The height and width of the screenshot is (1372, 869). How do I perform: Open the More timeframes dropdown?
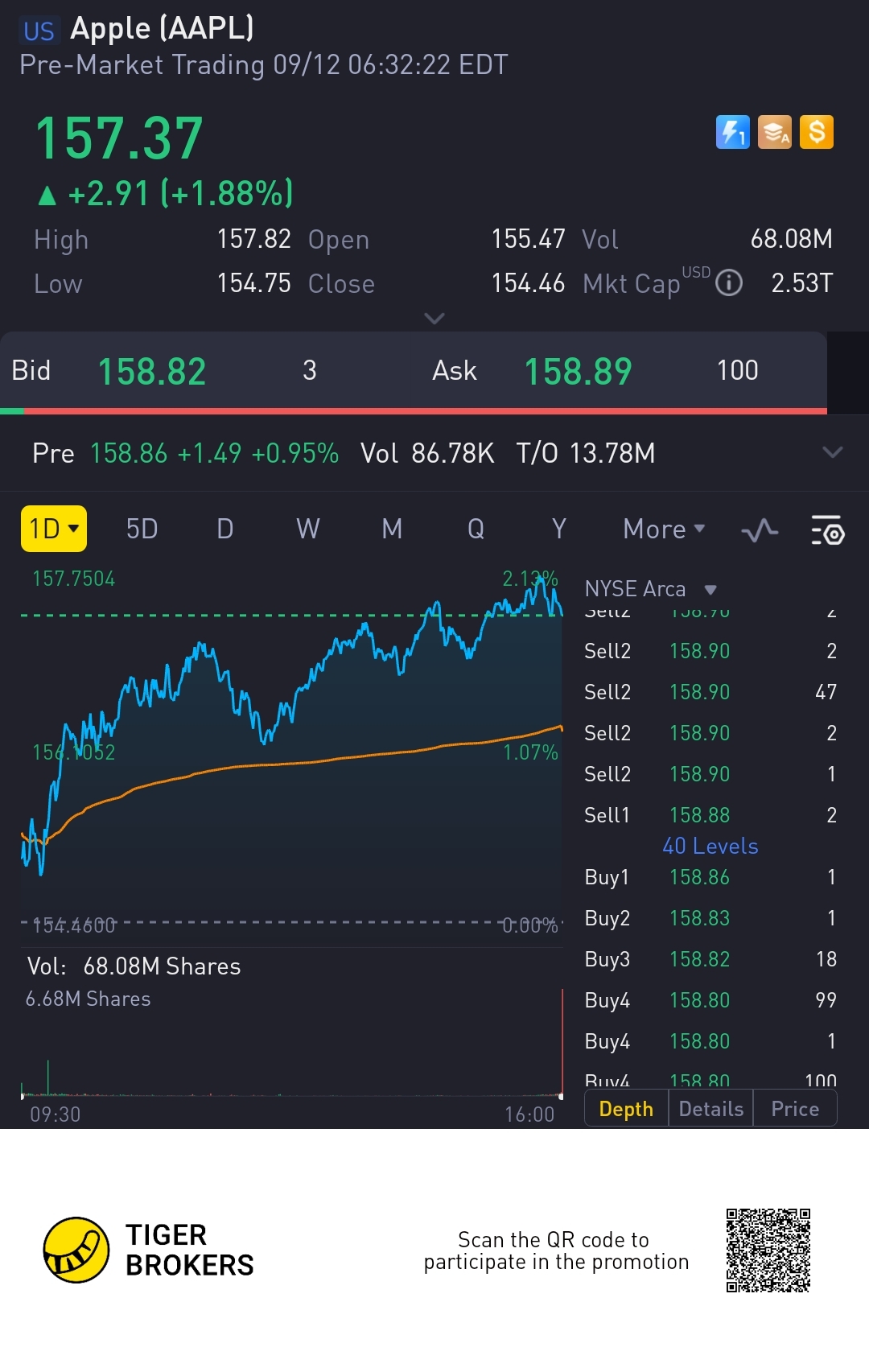pyautogui.click(x=664, y=529)
